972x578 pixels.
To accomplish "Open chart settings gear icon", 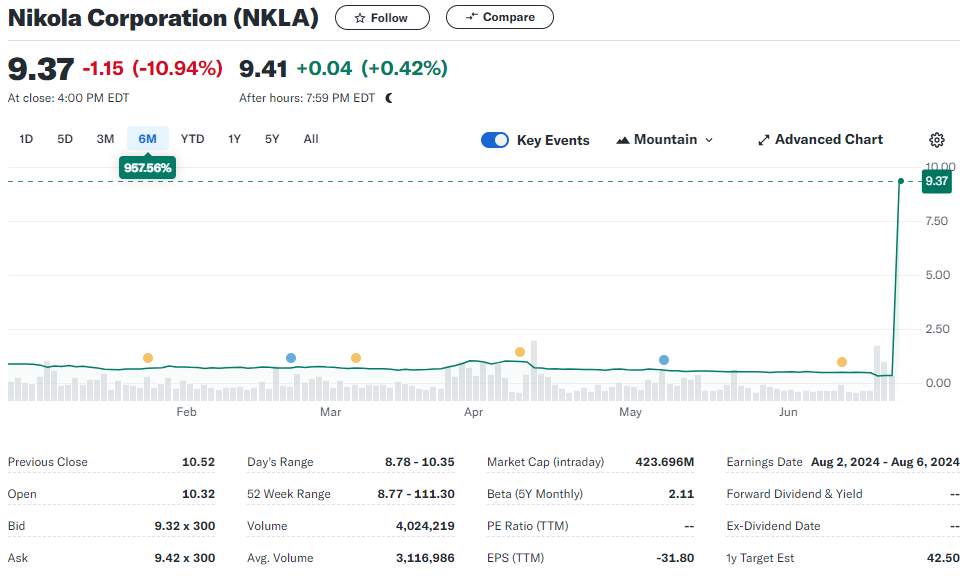I will point(937,140).
